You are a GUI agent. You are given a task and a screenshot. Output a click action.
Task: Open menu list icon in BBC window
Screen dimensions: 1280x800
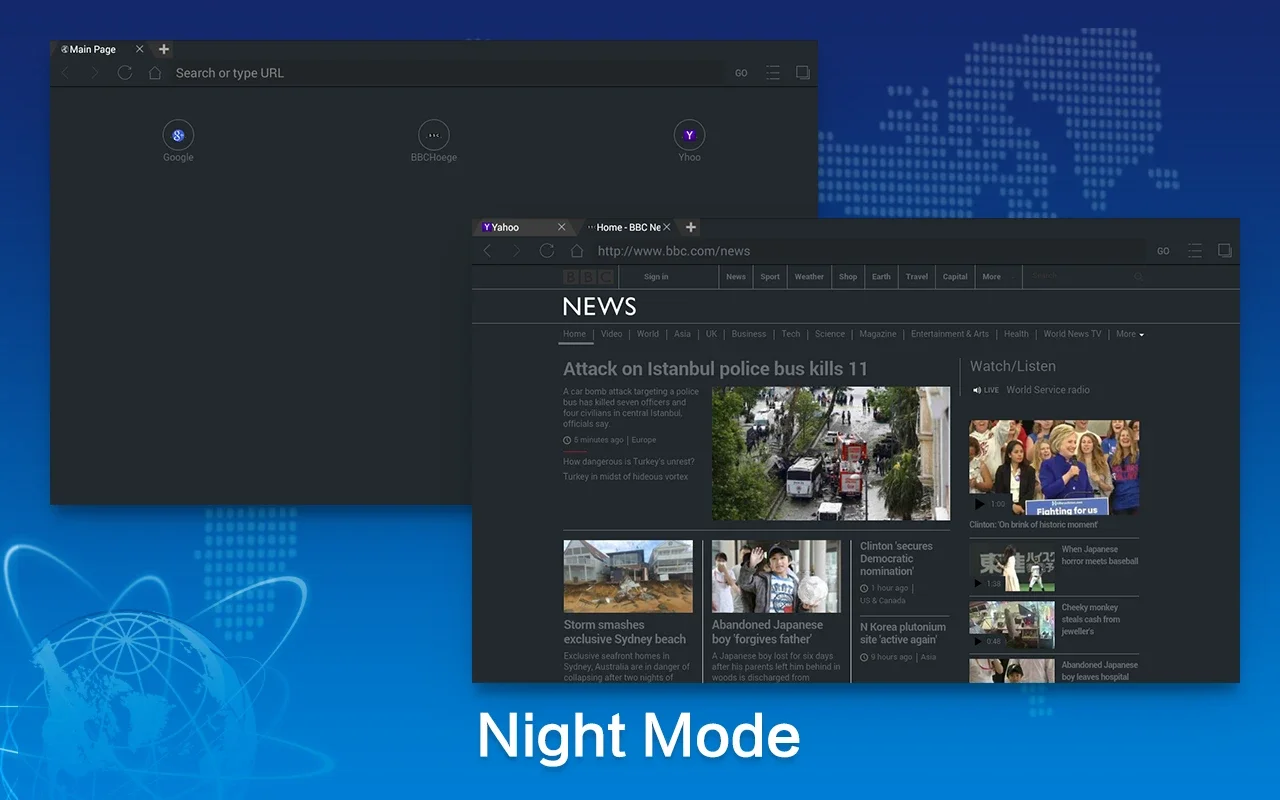[x=1195, y=251]
